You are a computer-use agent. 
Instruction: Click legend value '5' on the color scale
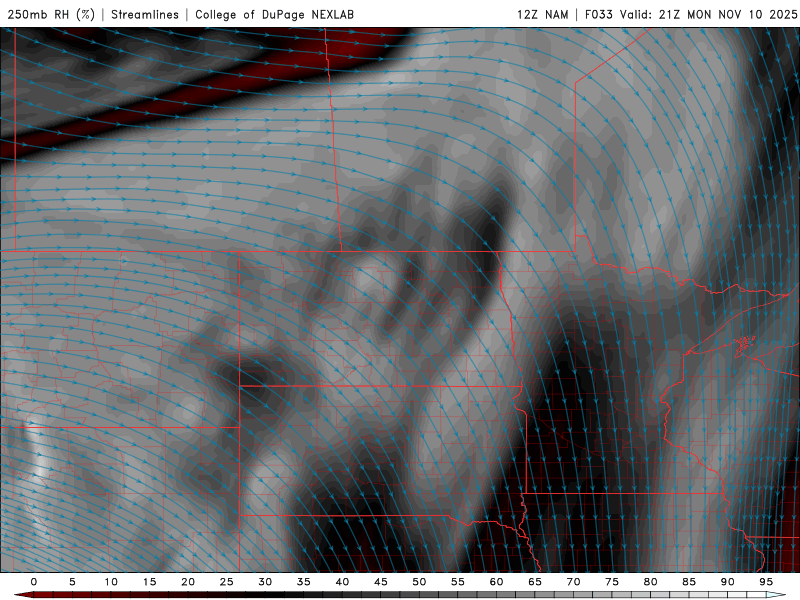[x=72, y=582]
